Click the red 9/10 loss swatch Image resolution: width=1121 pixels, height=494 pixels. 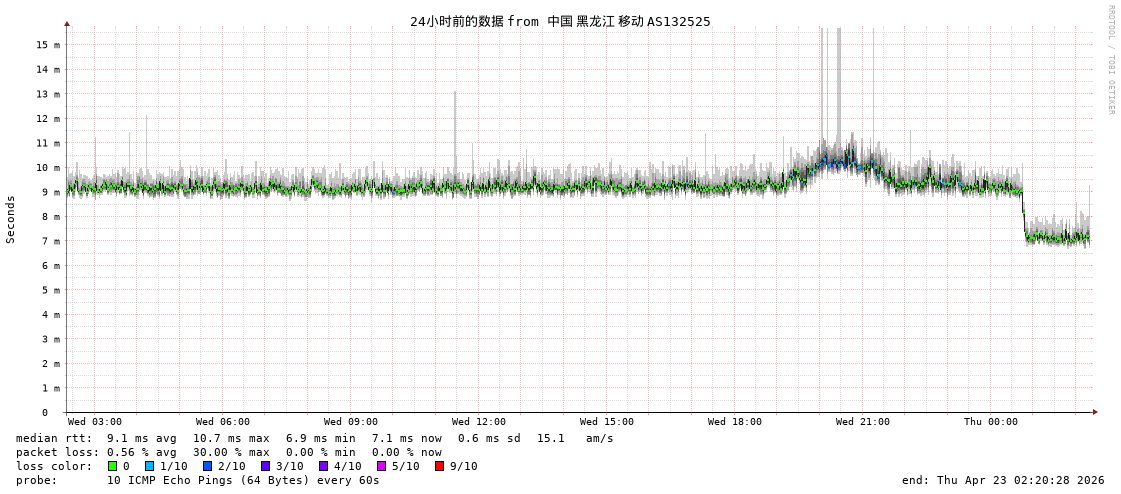pyautogui.click(x=439, y=466)
